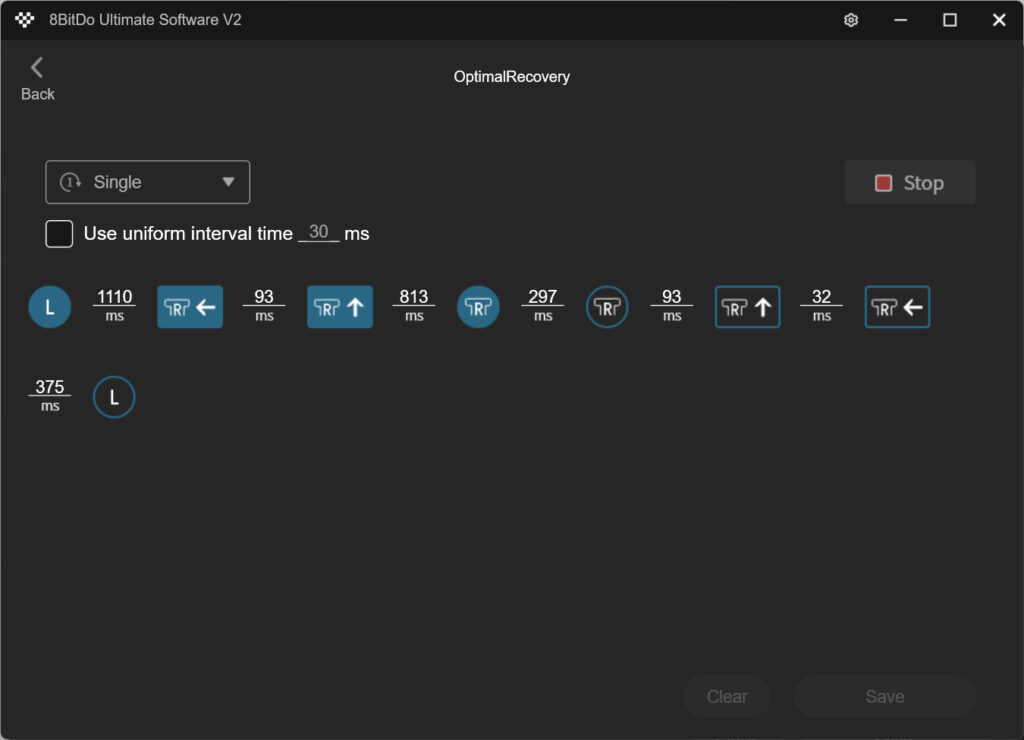Click the outlined round right stick icon
Viewport: 1024px width, 740px height.
(x=607, y=307)
